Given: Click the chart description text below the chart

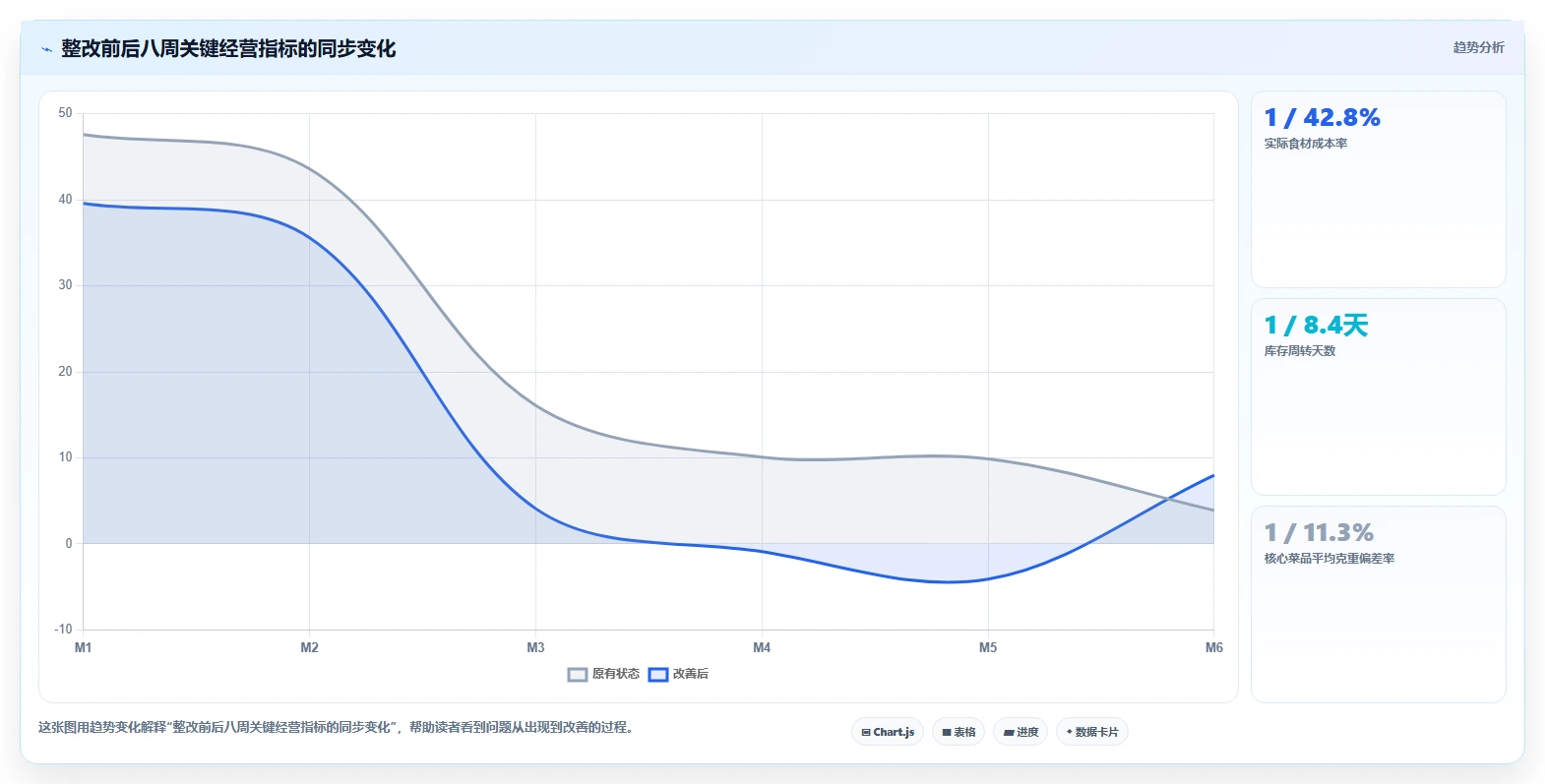Looking at the screenshot, I should pos(339,728).
